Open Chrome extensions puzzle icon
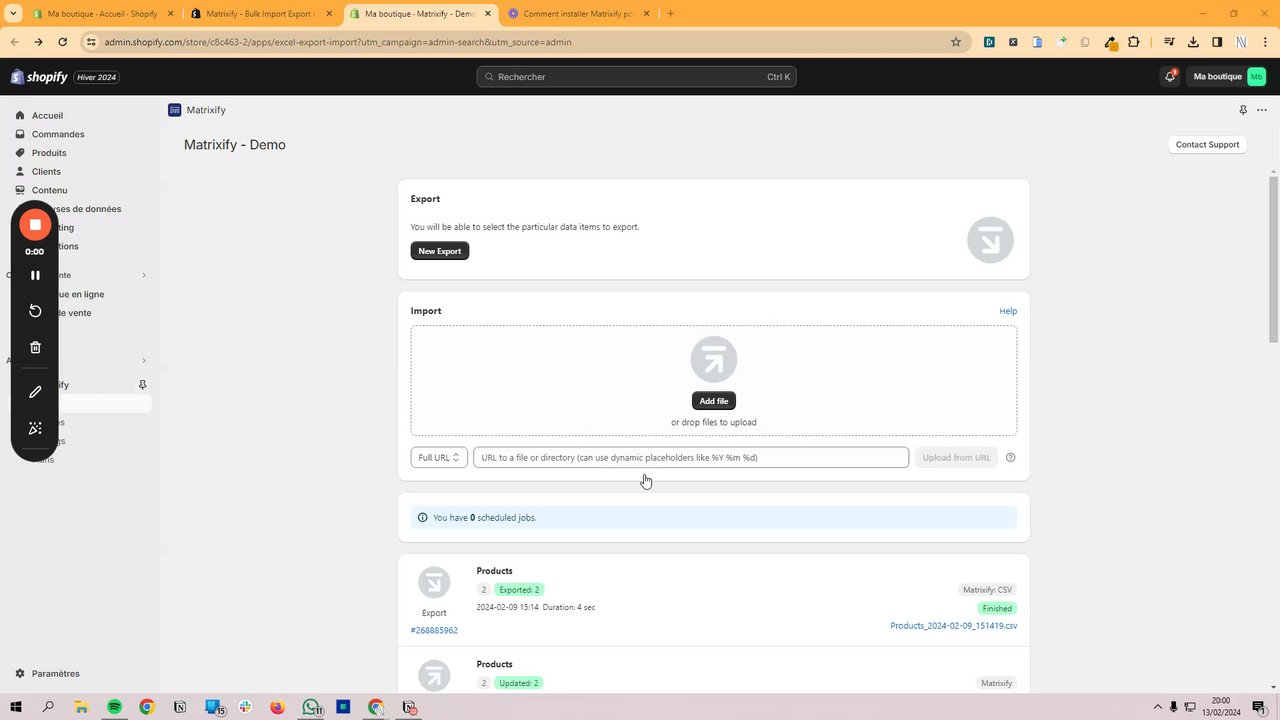Viewport: 1280px width, 720px height. click(x=1134, y=42)
